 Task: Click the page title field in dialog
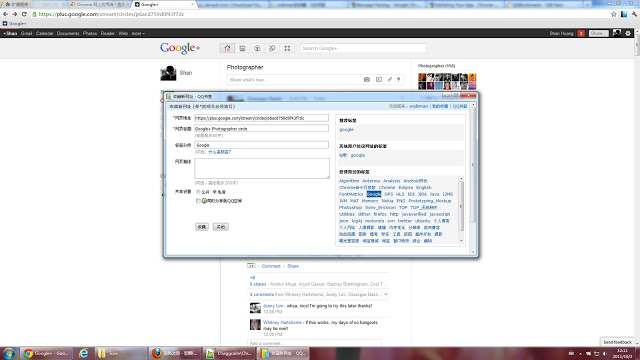click(x=261, y=129)
